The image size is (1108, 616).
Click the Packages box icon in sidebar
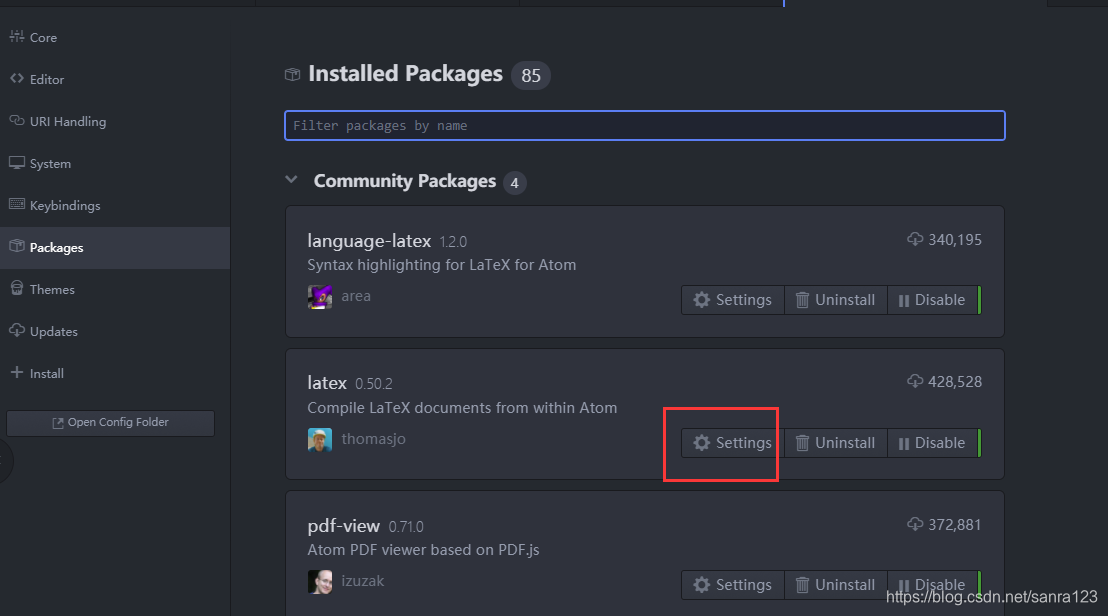coord(17,246)
